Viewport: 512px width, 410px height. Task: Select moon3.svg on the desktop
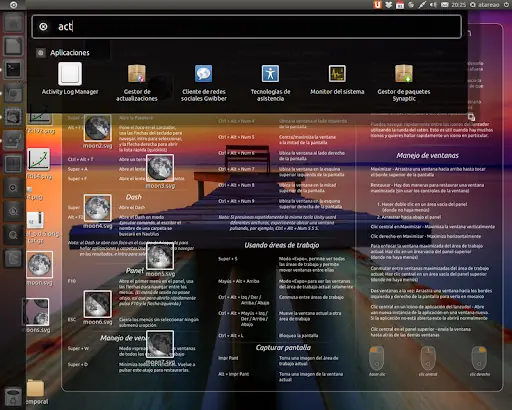coord(160,171)
